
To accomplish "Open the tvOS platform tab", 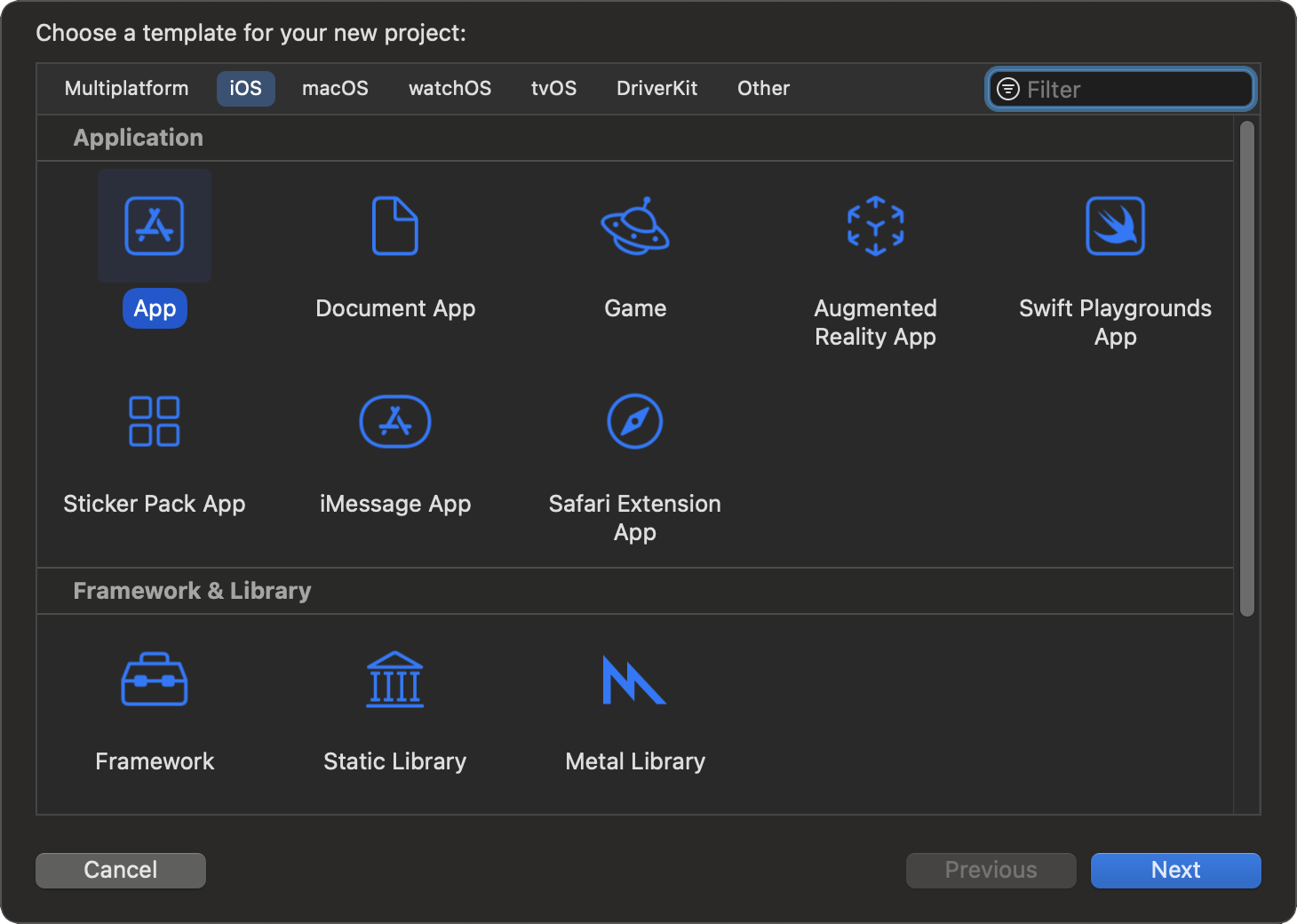I will [553, 89].
